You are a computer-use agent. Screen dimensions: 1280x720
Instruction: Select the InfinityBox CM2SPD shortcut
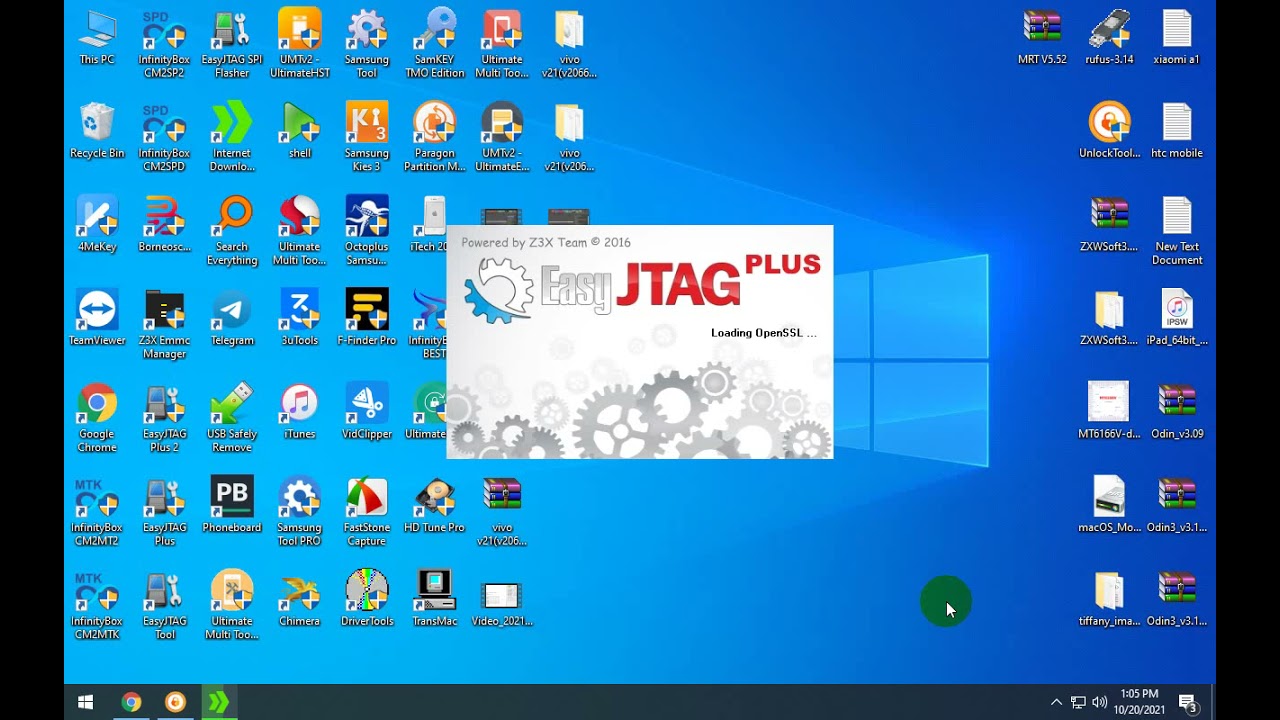(x=164, y=138)
